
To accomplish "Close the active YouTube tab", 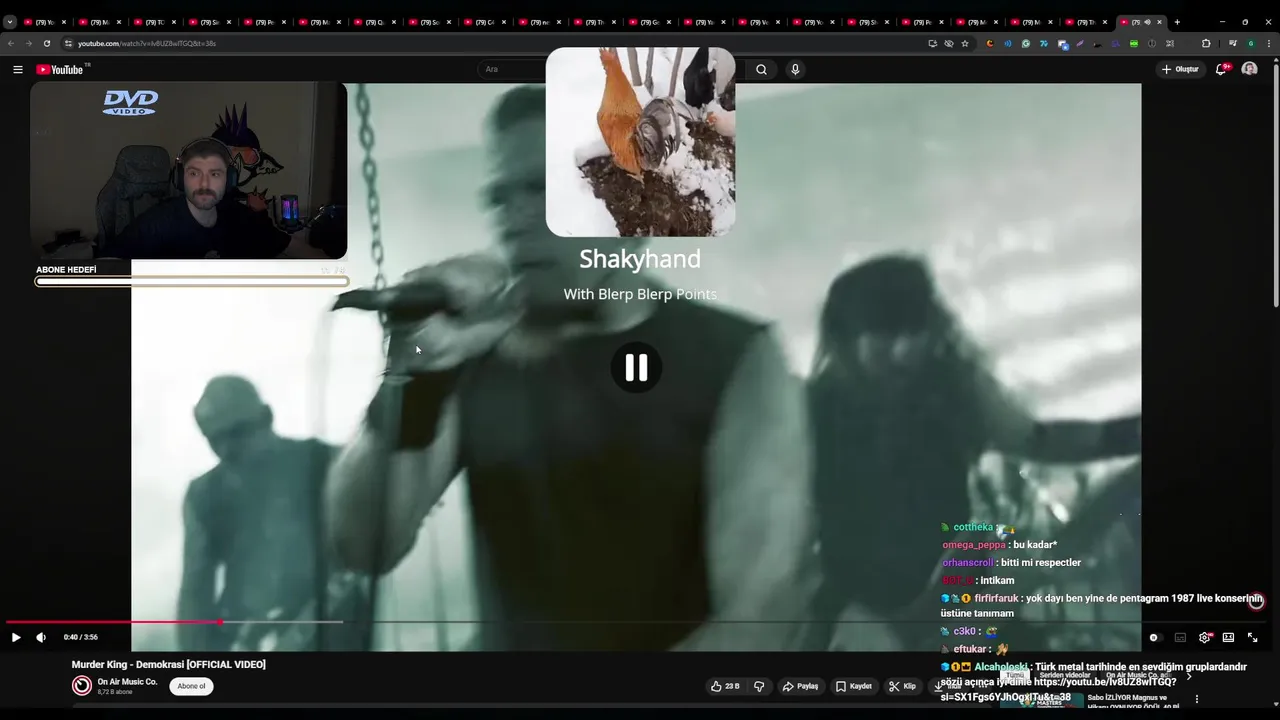I will pos(1160,22).
